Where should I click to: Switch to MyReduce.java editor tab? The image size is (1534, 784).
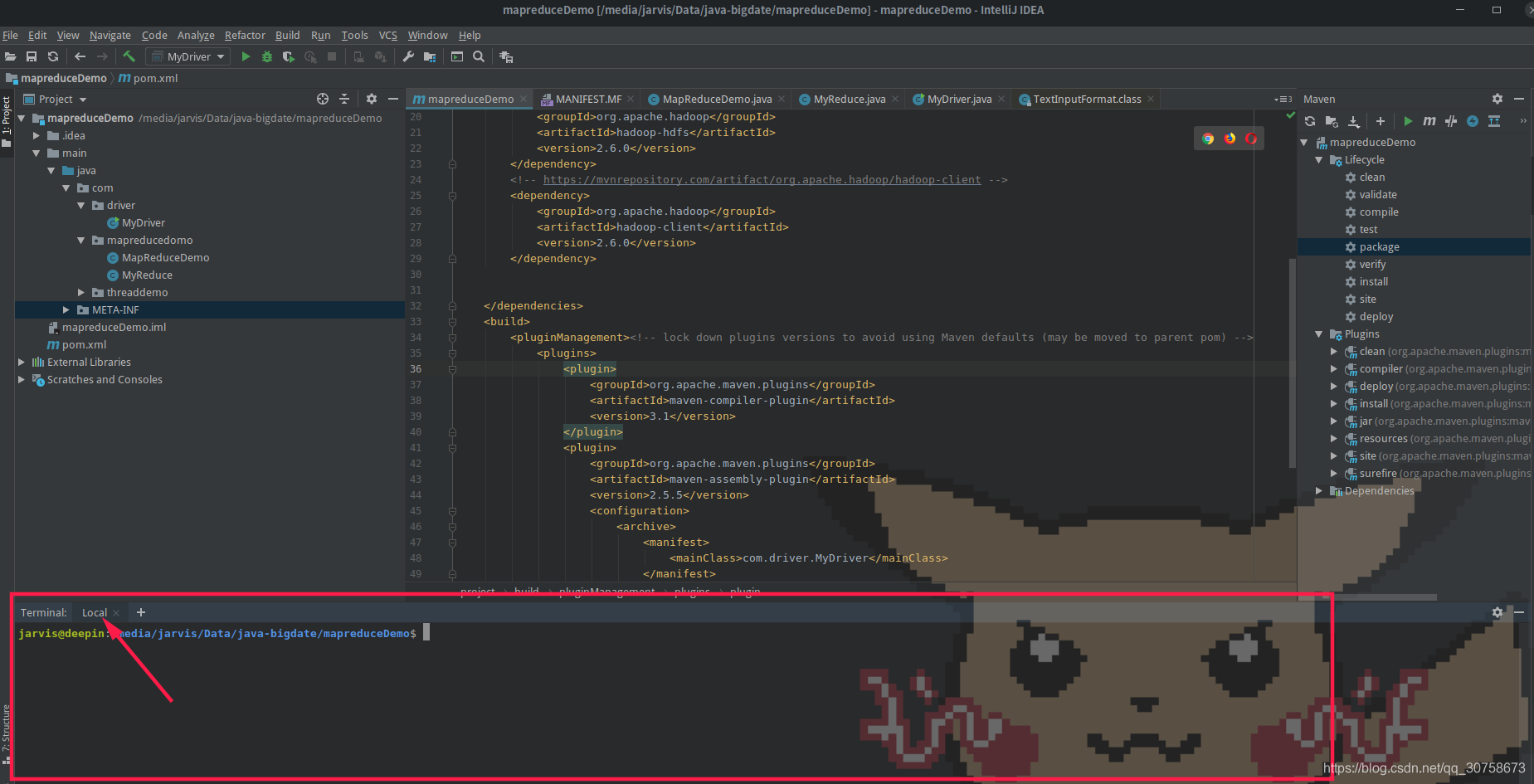(848, 99)
